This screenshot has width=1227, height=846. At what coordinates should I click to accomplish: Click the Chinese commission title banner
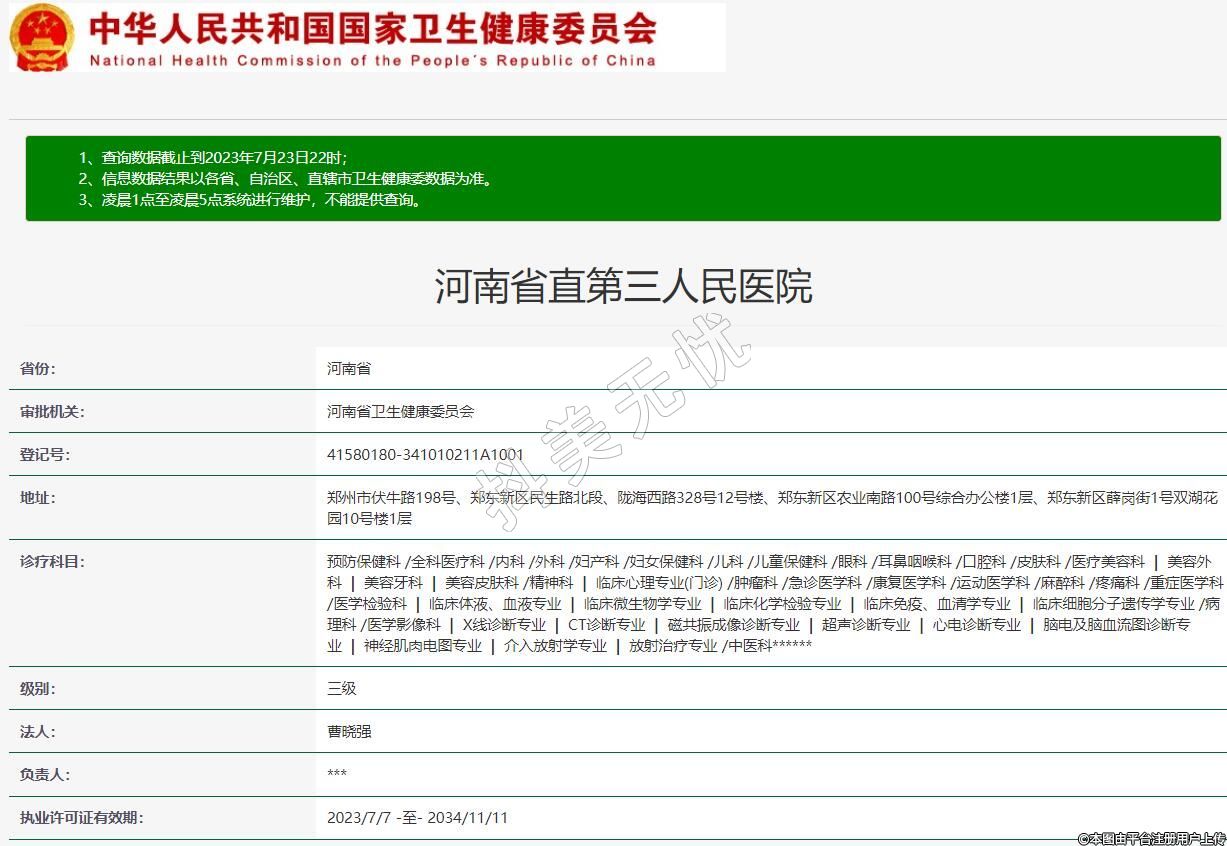[372, 27]
